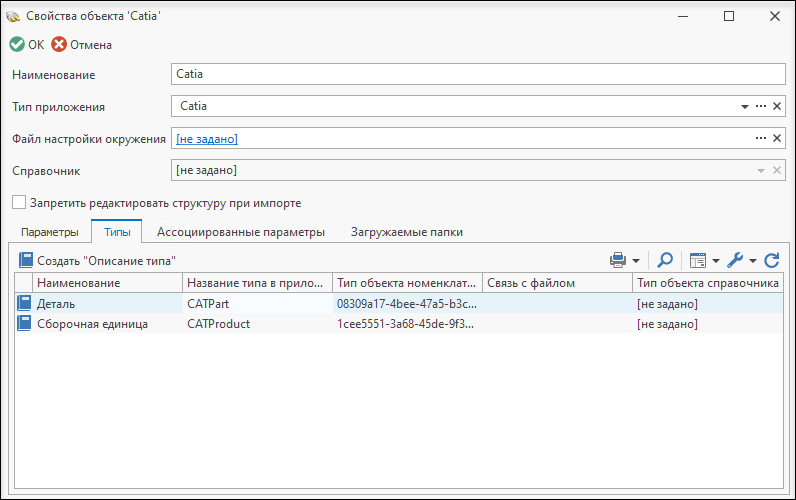The width and height of the screenshot is (796, 500).
Task: Open the Тип приложения dropdown arrow
Action: 745,107
